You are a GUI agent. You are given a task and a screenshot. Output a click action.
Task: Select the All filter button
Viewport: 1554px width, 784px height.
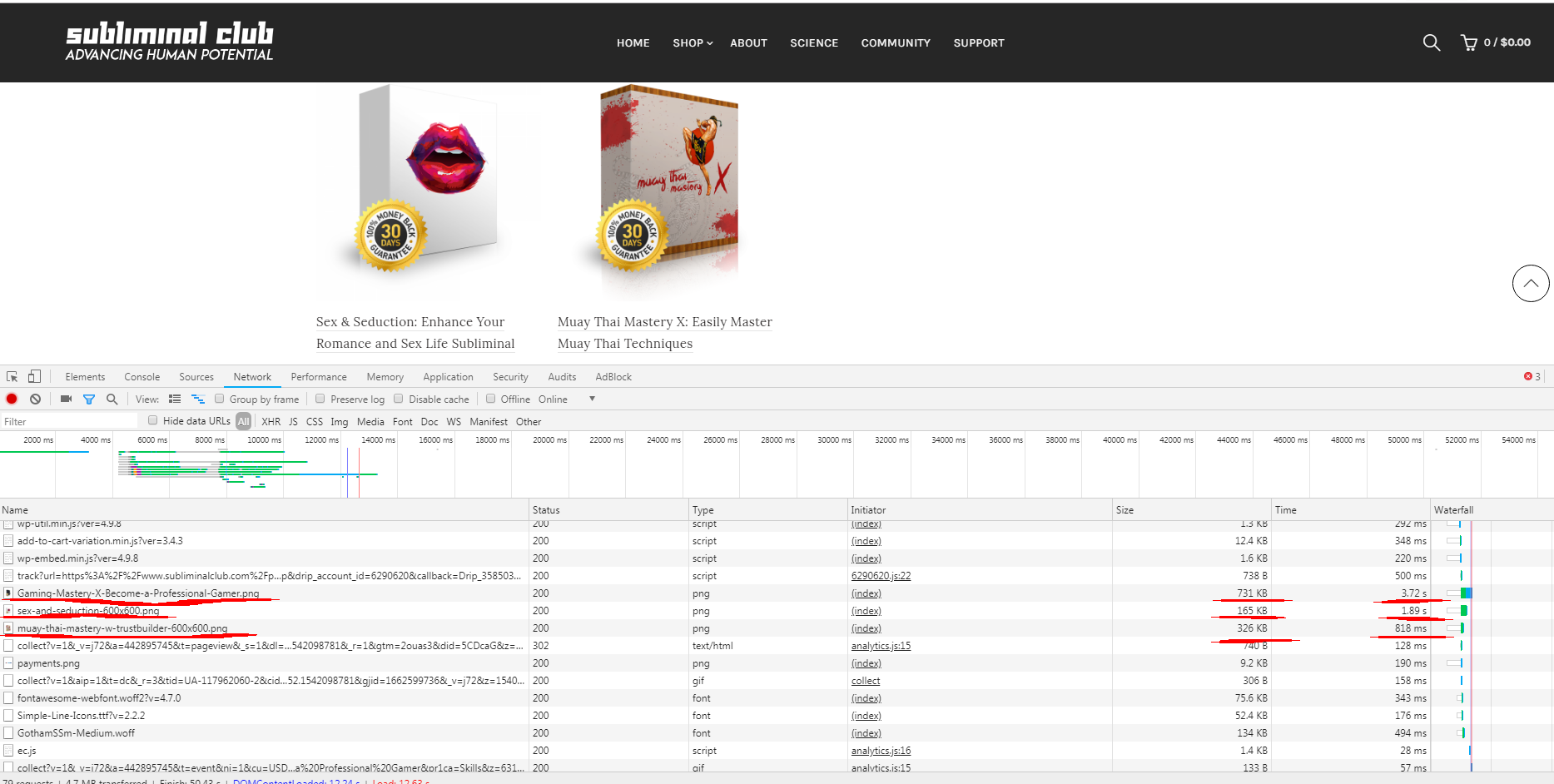[x=243, y=422]
